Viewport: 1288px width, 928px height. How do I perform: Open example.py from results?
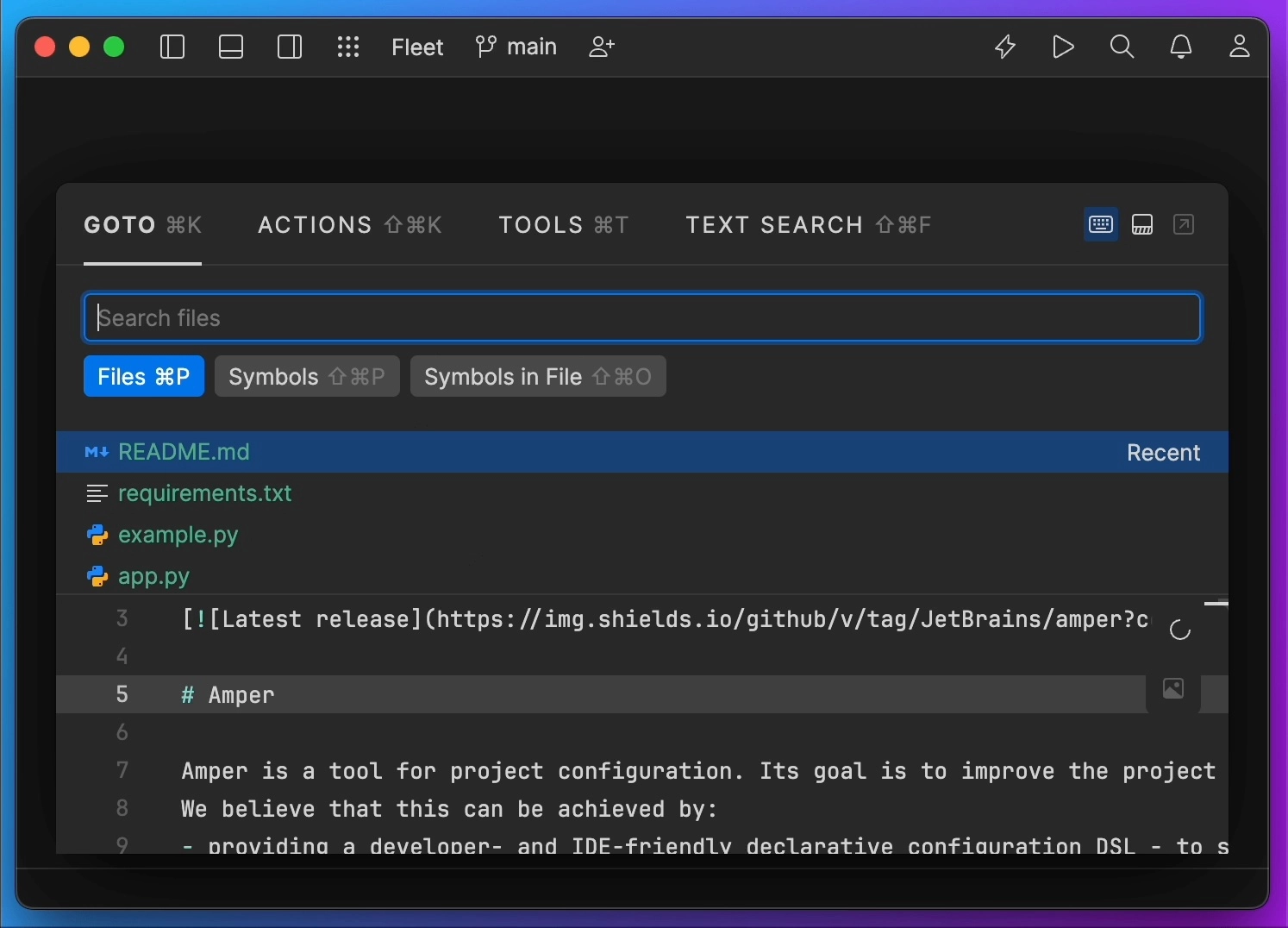[x=642, y=535]
